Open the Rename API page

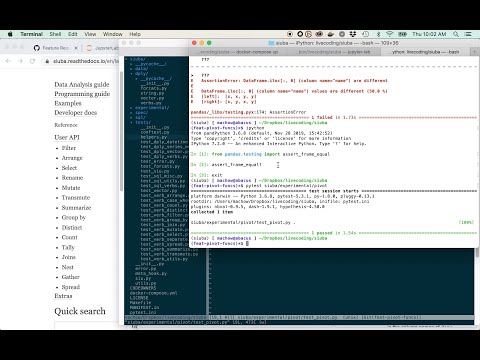tap(72, 178)
